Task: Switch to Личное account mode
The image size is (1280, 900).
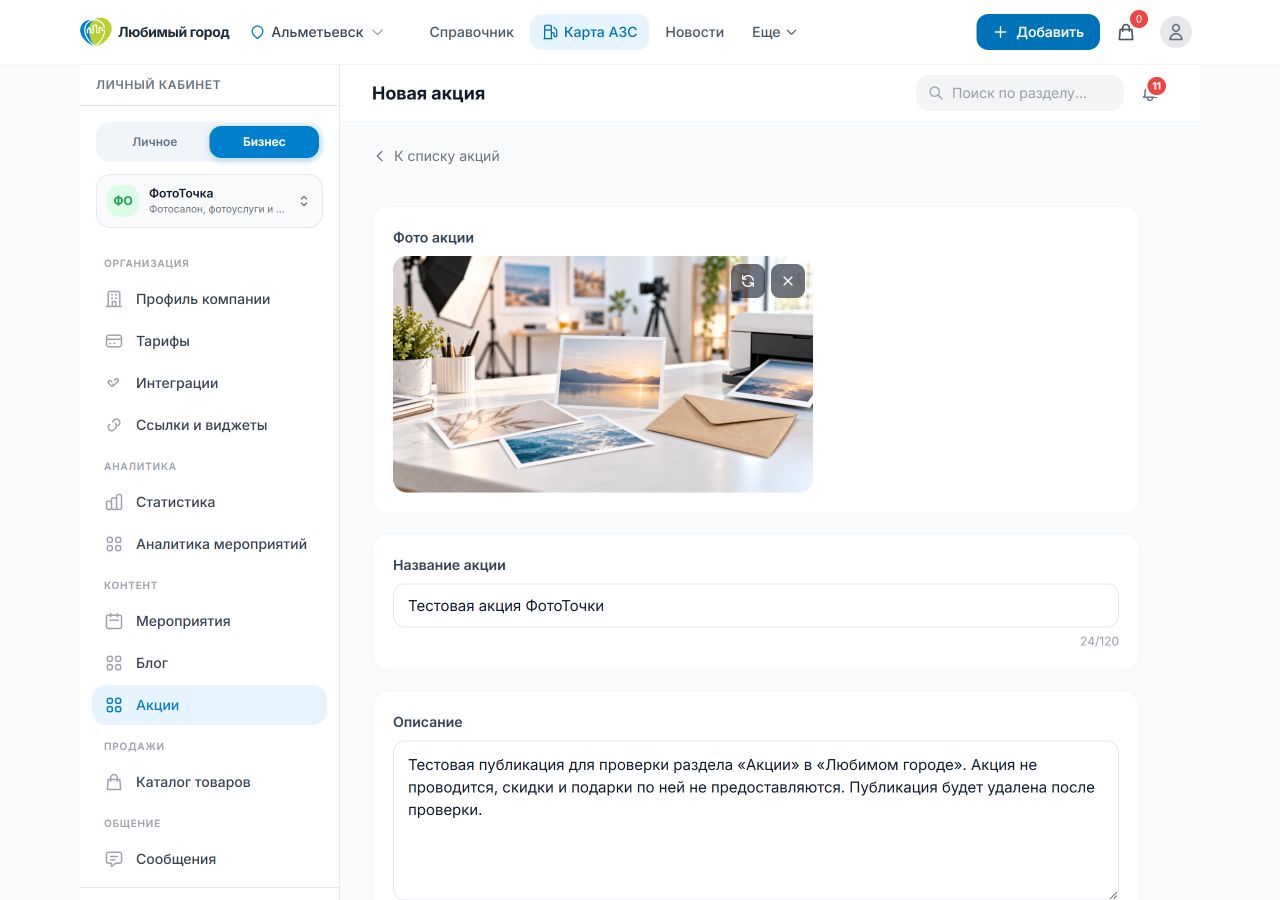Action: 154,142
